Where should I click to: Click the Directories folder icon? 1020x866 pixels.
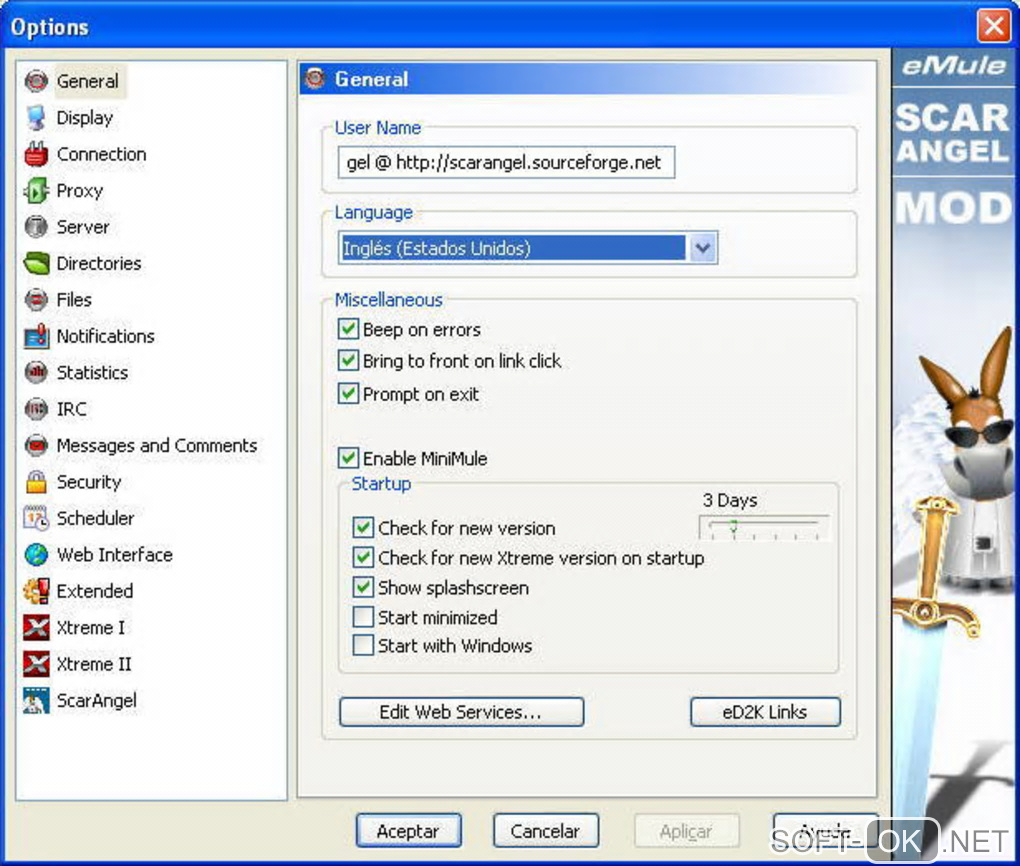pyautogui.click(x=36, y=264)
